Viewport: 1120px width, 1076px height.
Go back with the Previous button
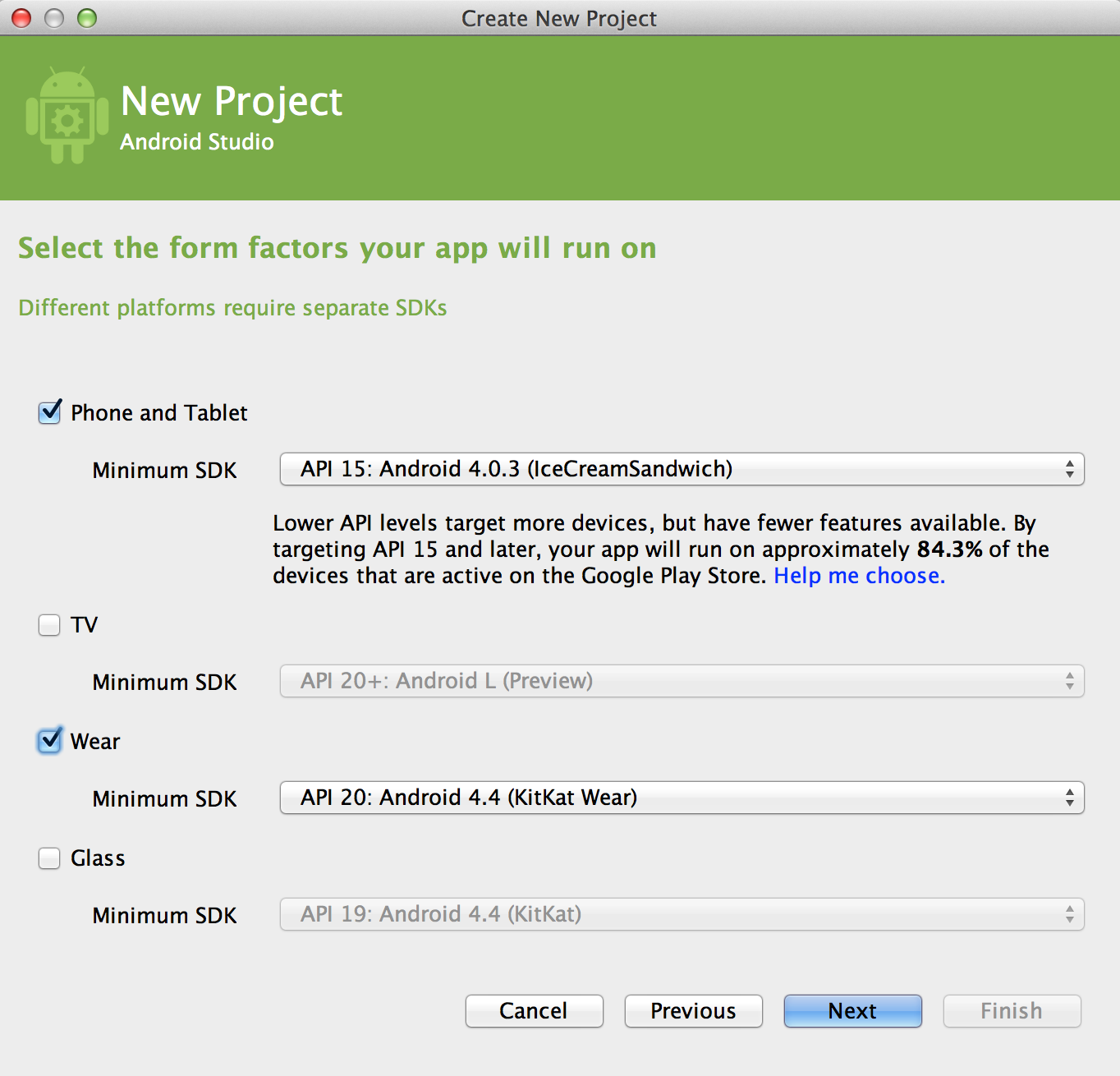tap(693, 1011)
